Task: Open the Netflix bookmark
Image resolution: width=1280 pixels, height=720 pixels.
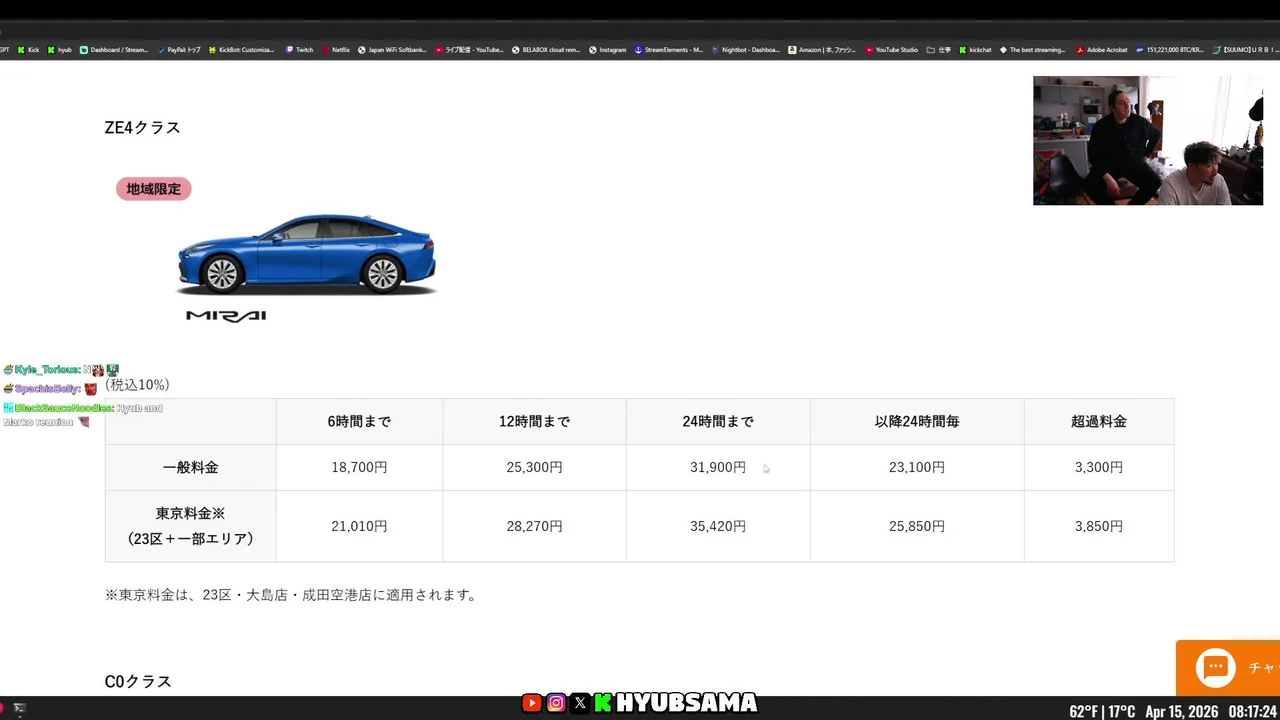Action: (x=336, y=49)
